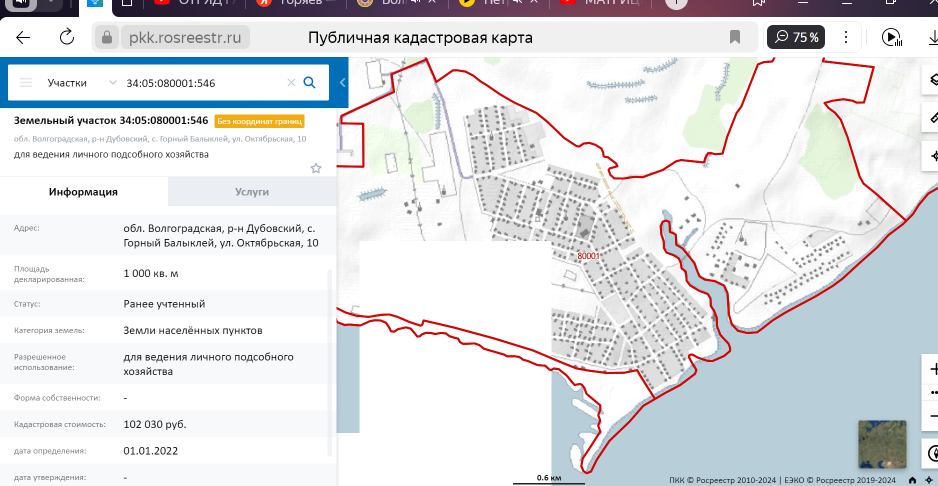
Task: Switch to satellite basemap thumbnail
Action: coord(882,444)
